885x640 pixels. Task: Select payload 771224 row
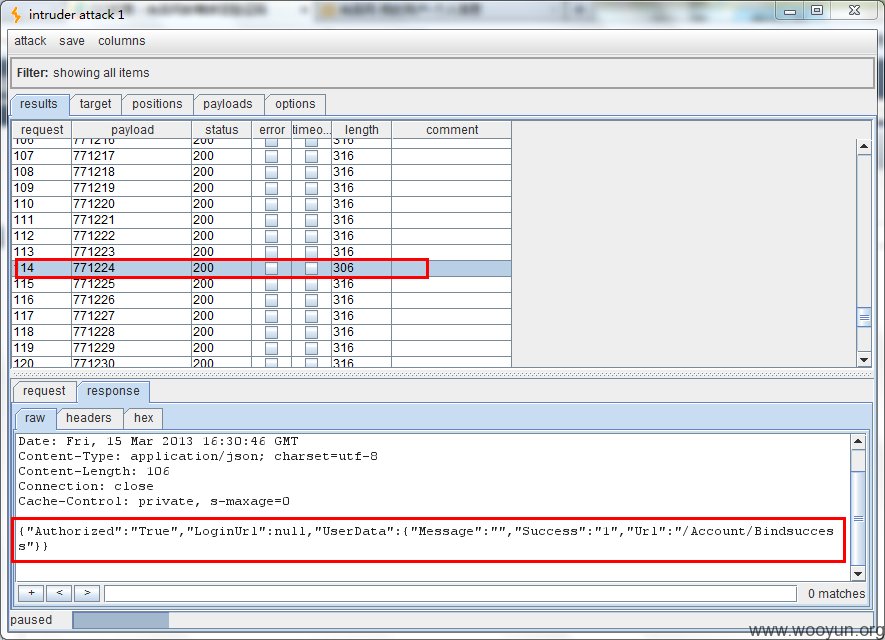262,268
